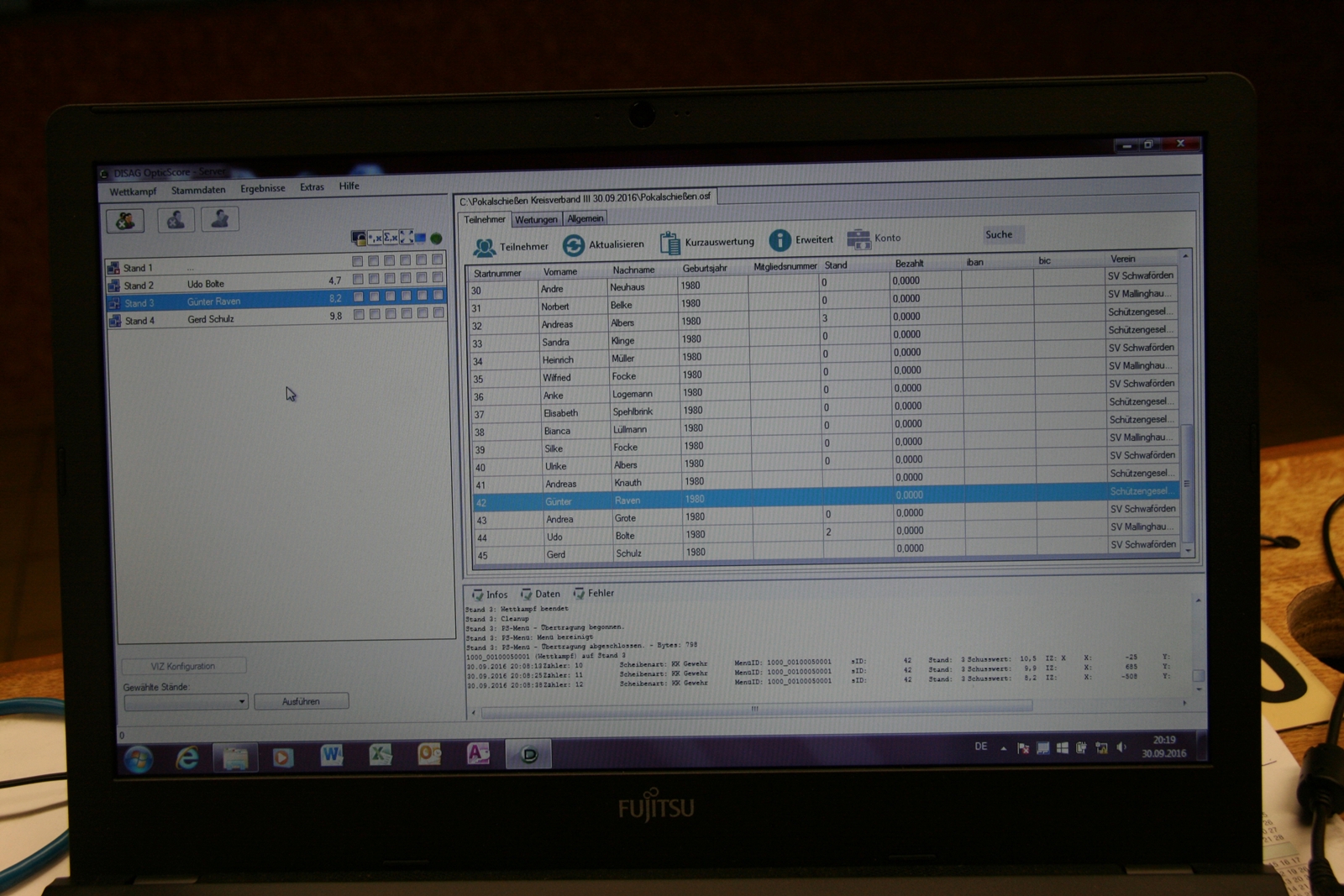
Task: Open the Ergebnisse menu
Action: pos(262,189)
